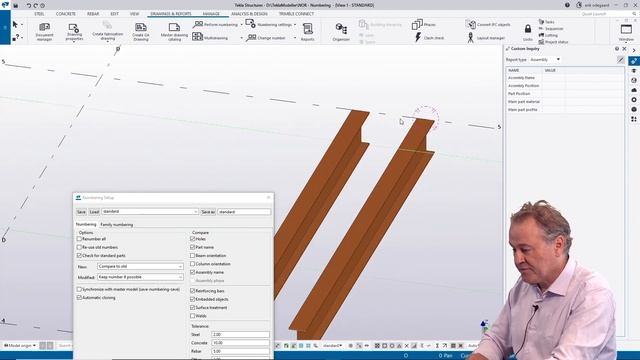Open Phases manager
The image size is (640, 360).
tap(424, 24)
